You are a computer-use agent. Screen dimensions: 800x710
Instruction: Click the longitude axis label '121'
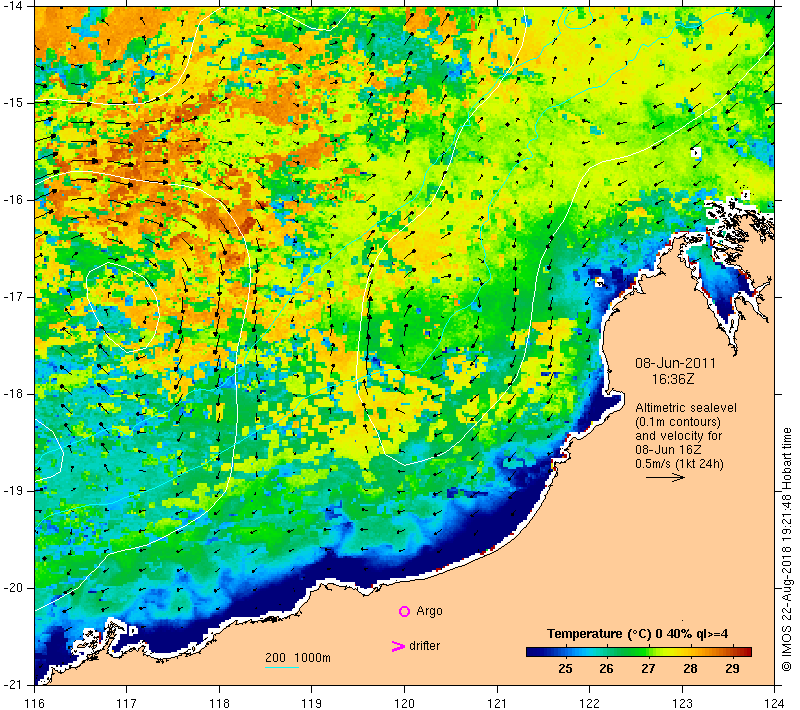coord(497,703)
